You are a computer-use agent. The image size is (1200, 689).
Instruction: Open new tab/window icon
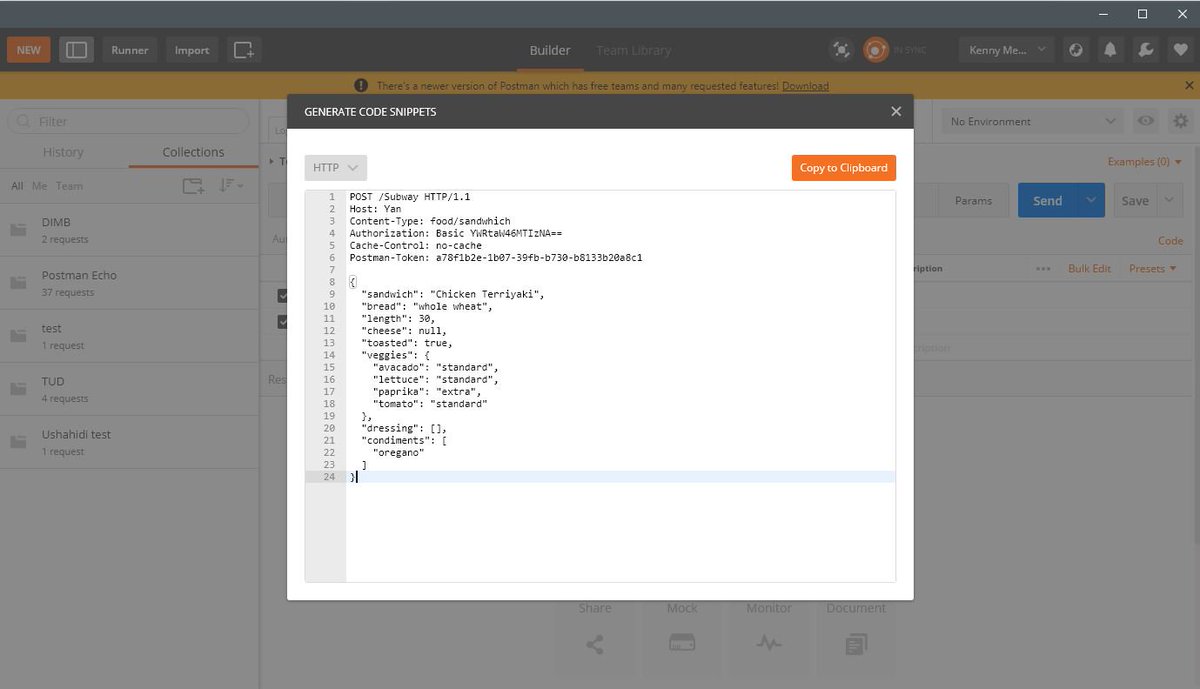click(243, 50)
